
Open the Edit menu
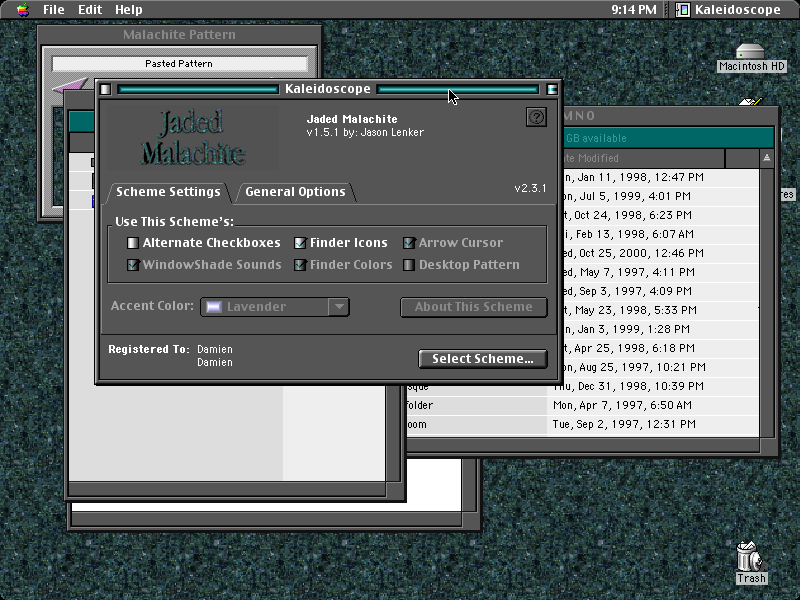click(90, 9)
